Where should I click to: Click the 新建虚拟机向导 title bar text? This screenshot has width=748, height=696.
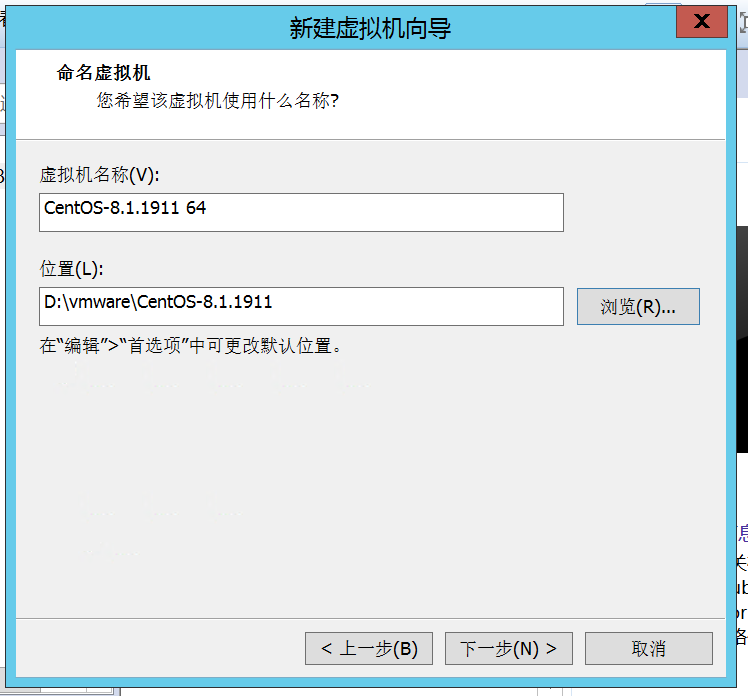tap(370, 28)
